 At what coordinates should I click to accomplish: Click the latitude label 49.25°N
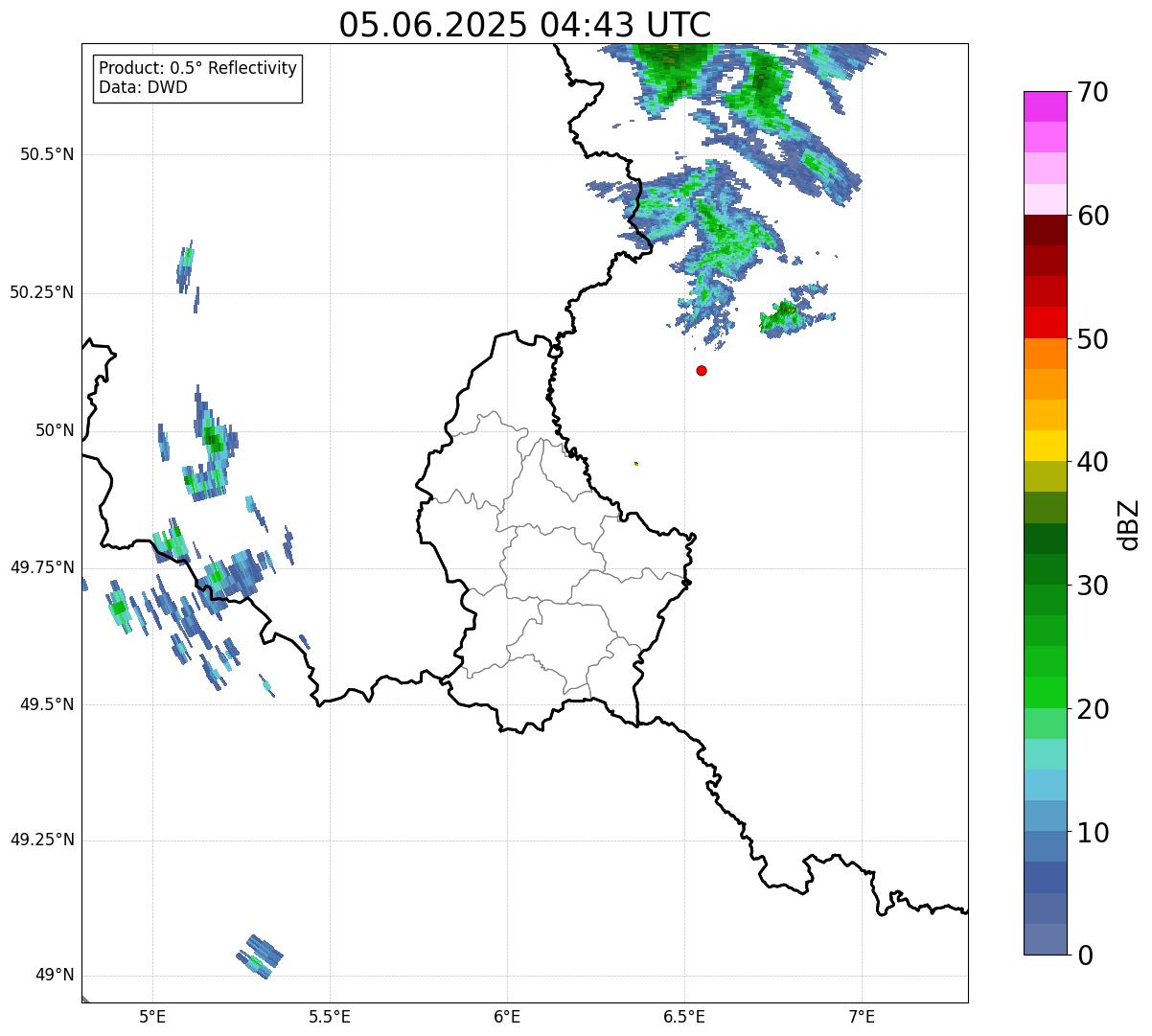(42, 840)
